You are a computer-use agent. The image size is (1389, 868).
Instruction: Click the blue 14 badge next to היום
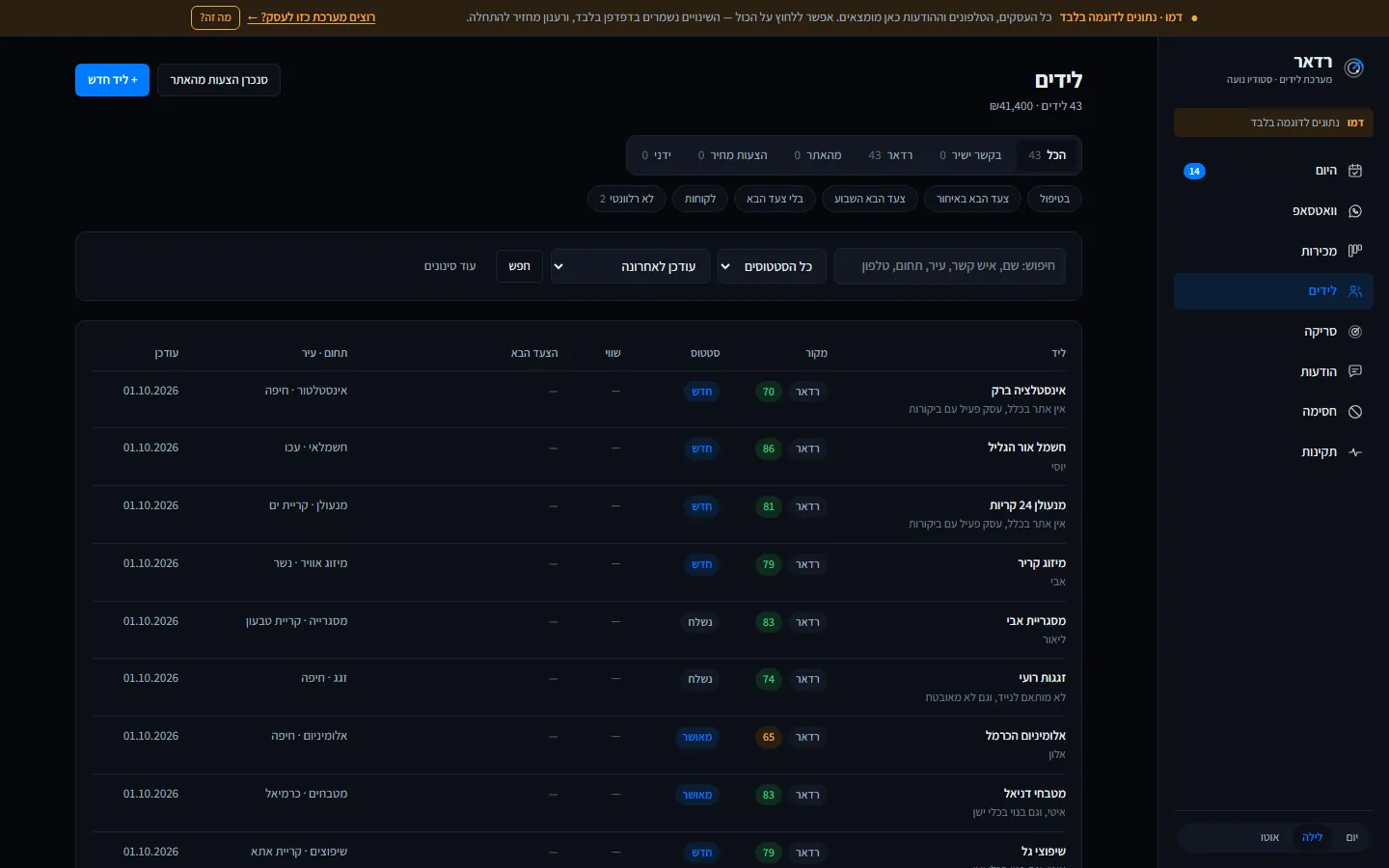click(1194, 171)
